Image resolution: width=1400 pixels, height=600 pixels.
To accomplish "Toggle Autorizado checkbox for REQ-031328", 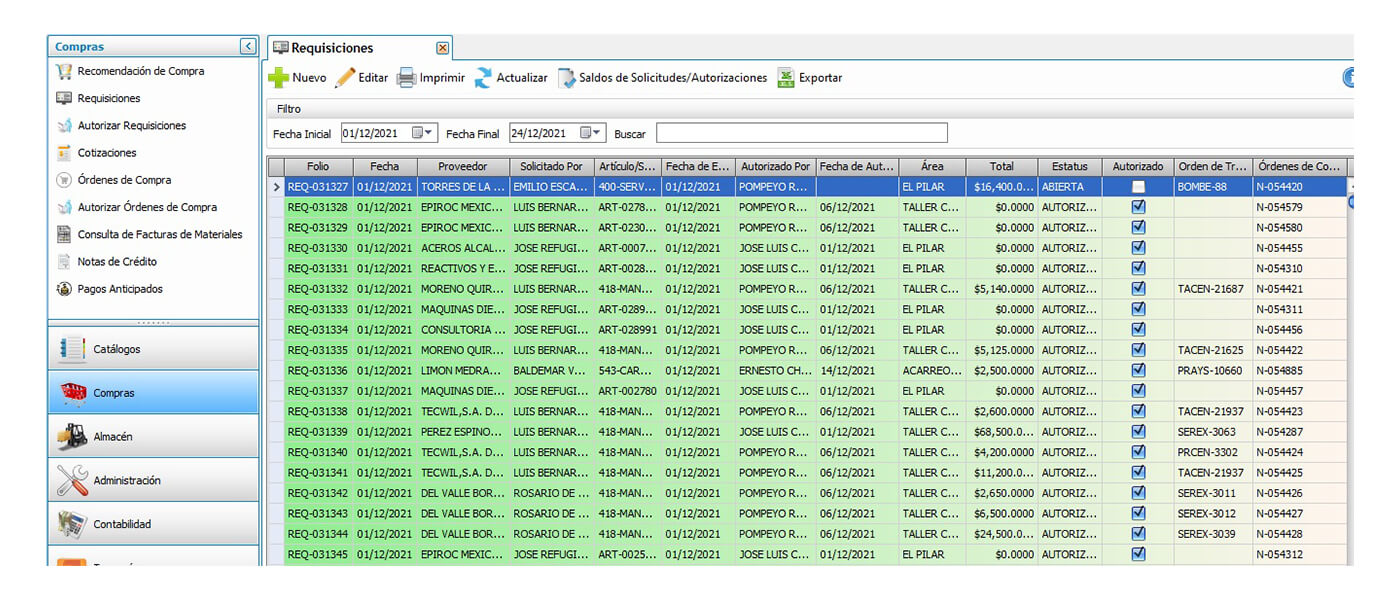I will (x=1138, y=207).
